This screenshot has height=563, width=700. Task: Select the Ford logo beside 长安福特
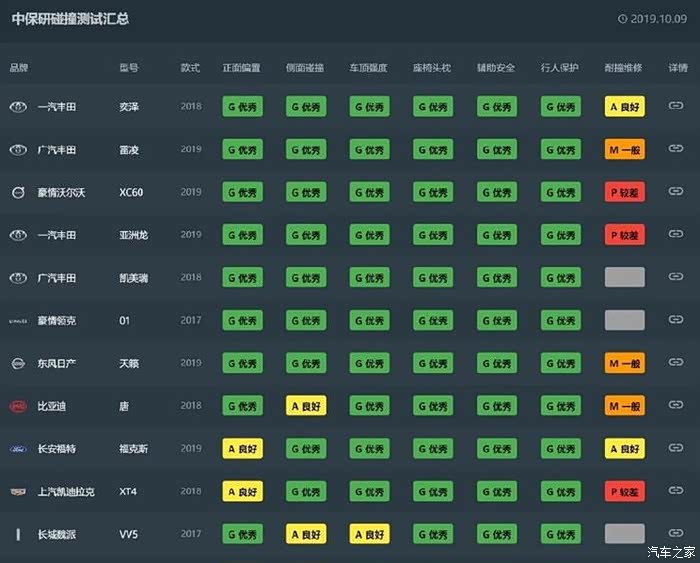(x=18, y=449)
